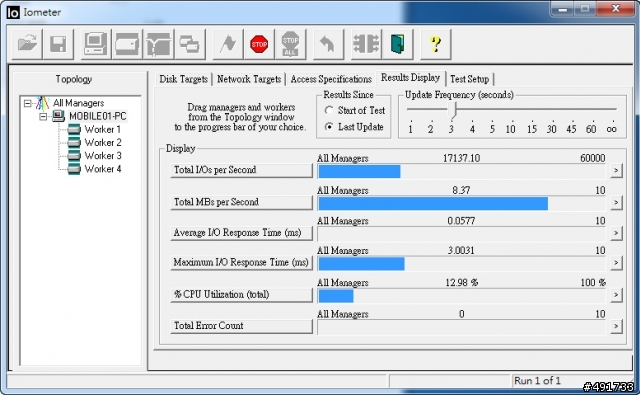The width and height of the screenshot is (640, 395).
Task: Duplicate selected worker icon
Action: 190,44
